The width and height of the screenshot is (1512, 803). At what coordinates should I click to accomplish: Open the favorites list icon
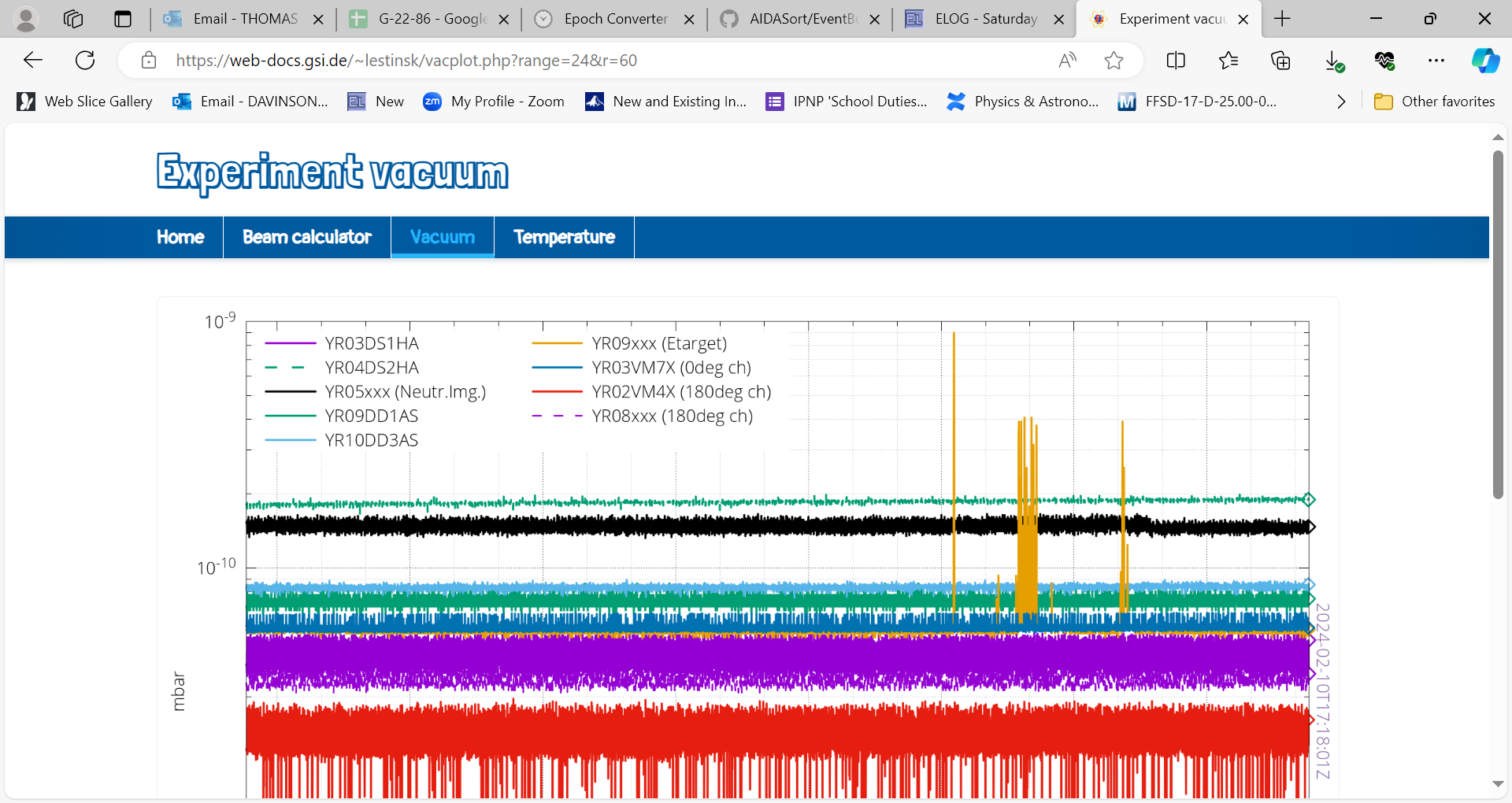1228,60
